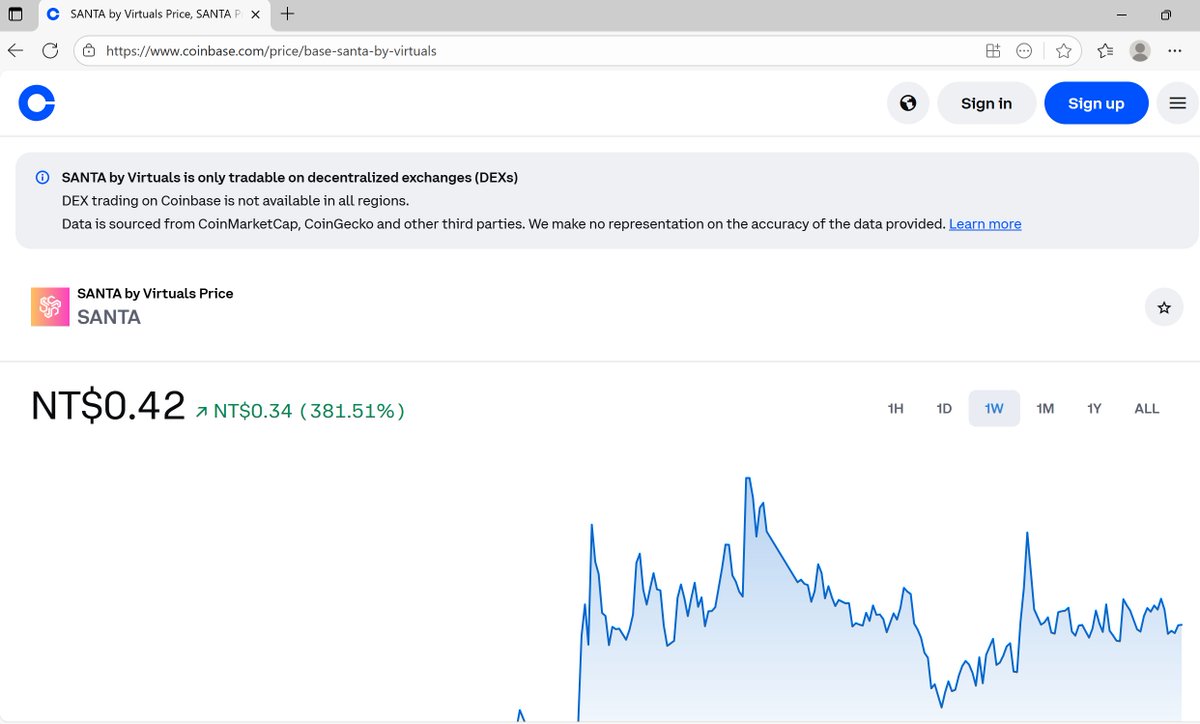Open the address bar's three-dot options icon
Viewport: 1200px width, 724px height.
click(x=1024, y=50)
